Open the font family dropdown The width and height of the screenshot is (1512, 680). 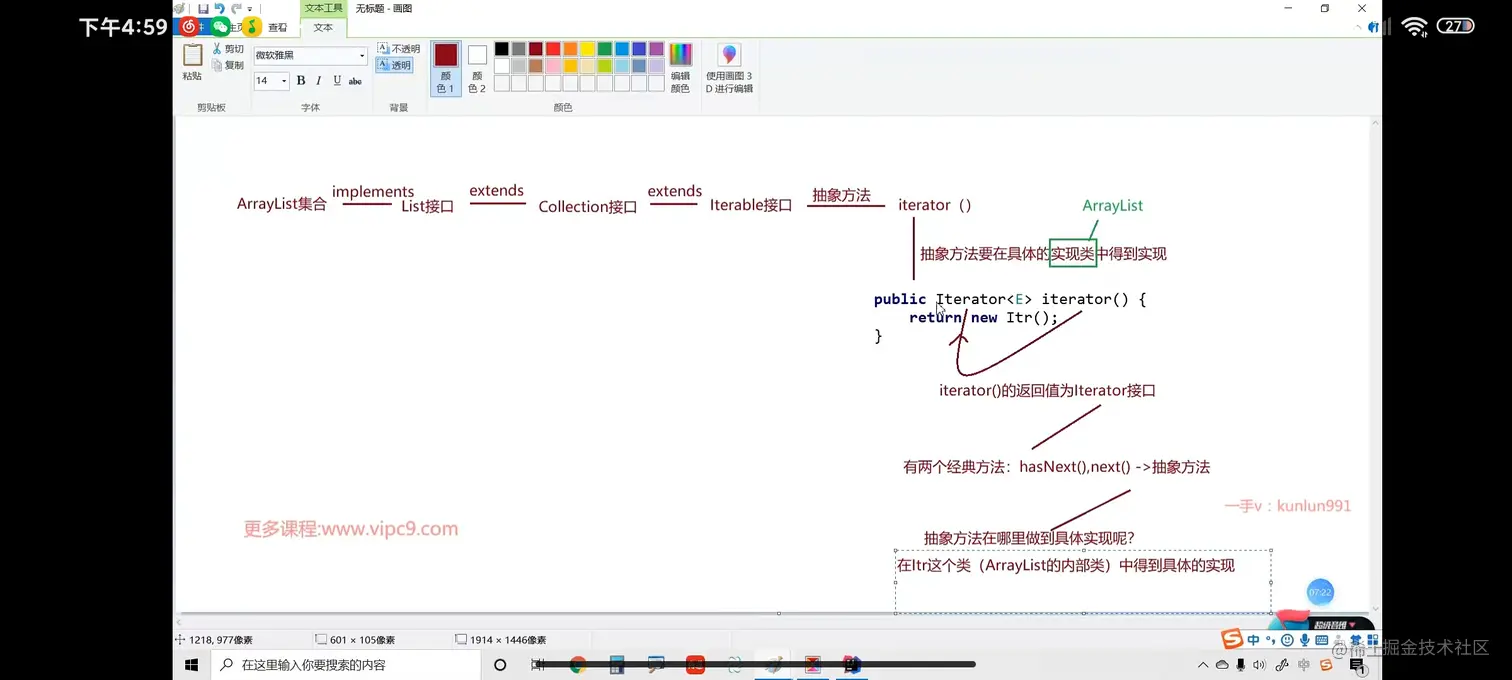[360, 57]
